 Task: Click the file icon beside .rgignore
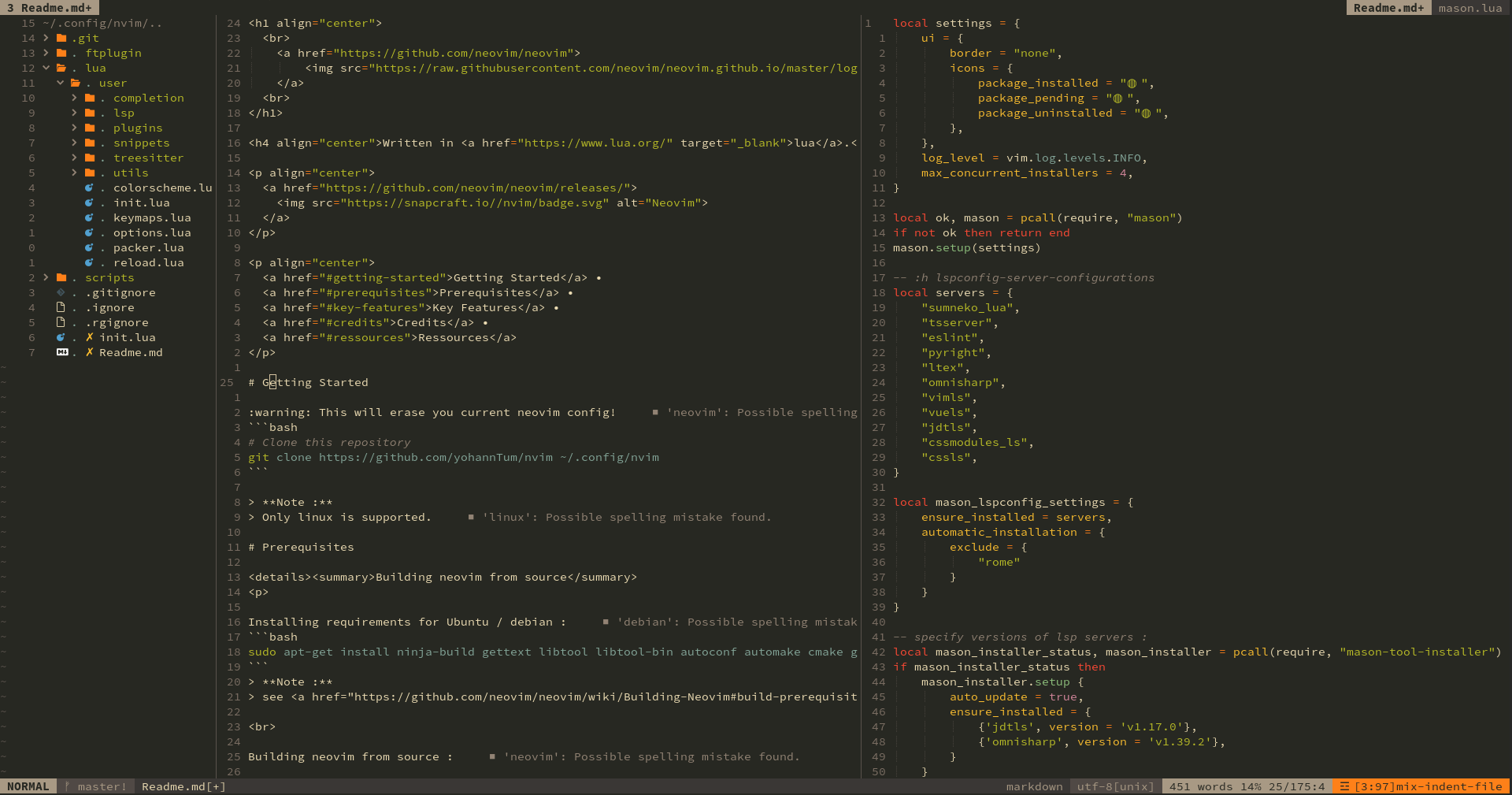pyautogui.click(x=61, y=322)
